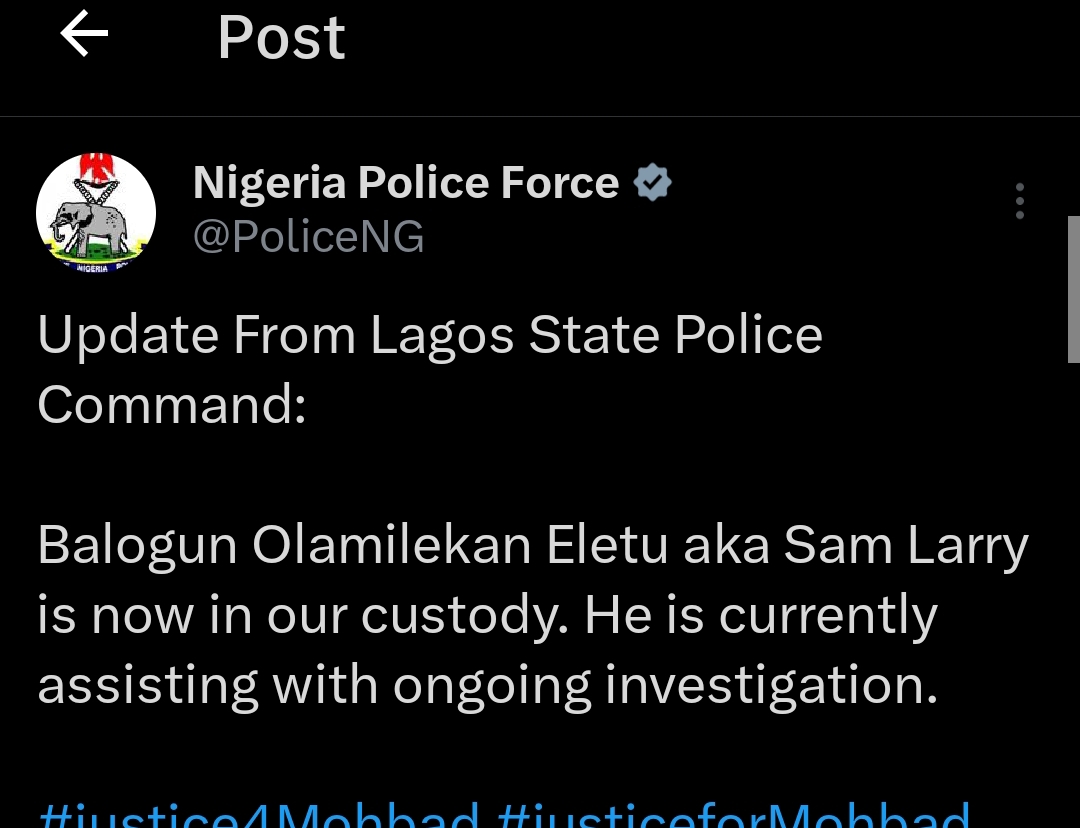Click the elephant emblem in the avatar
This screenshot has width=1080, height=828.
[x=90, y=225]
